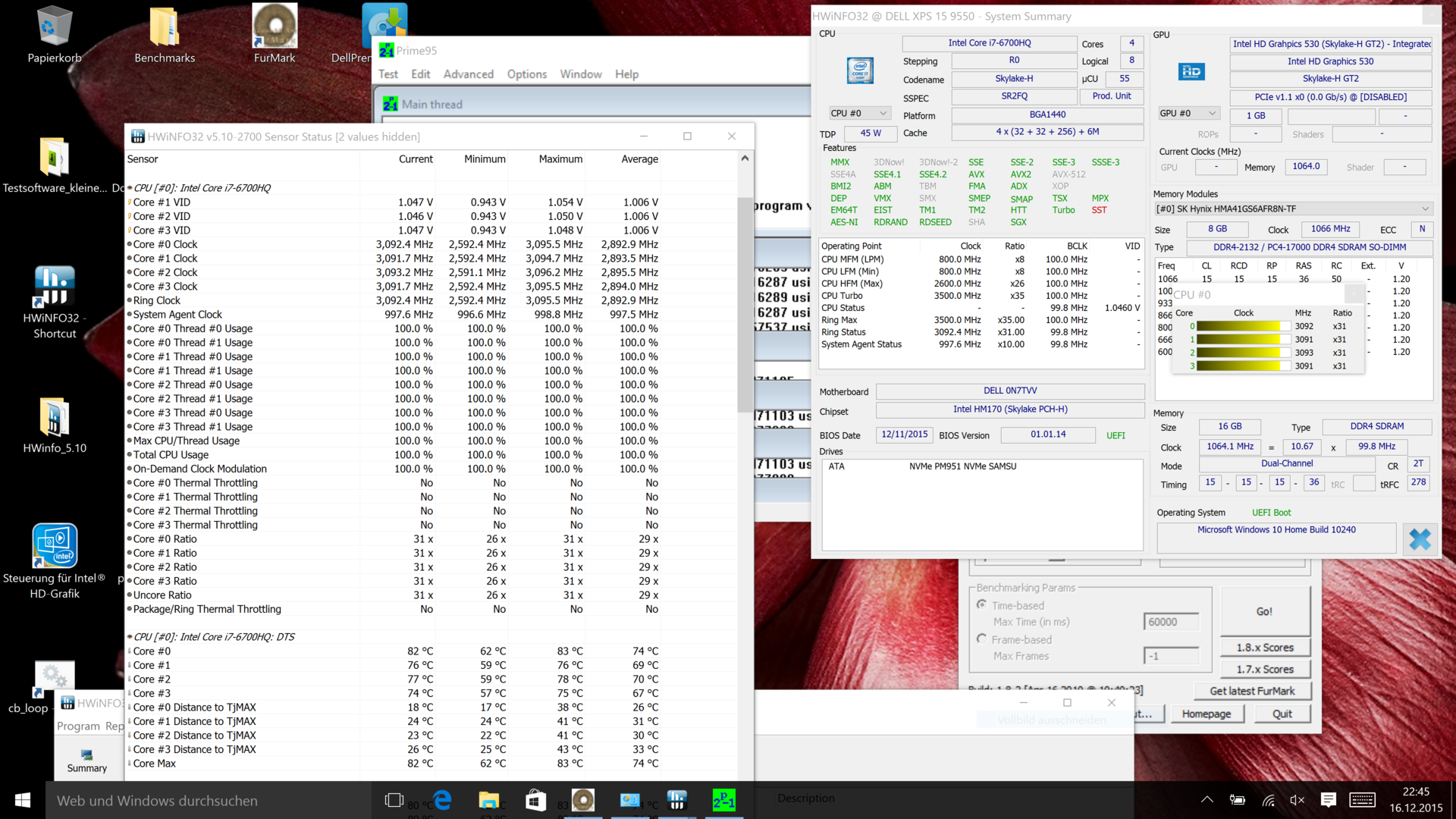Open Microsoft Edge from taskbar
The width and height of the screenshot is (1456, 819).
[442, 800]
